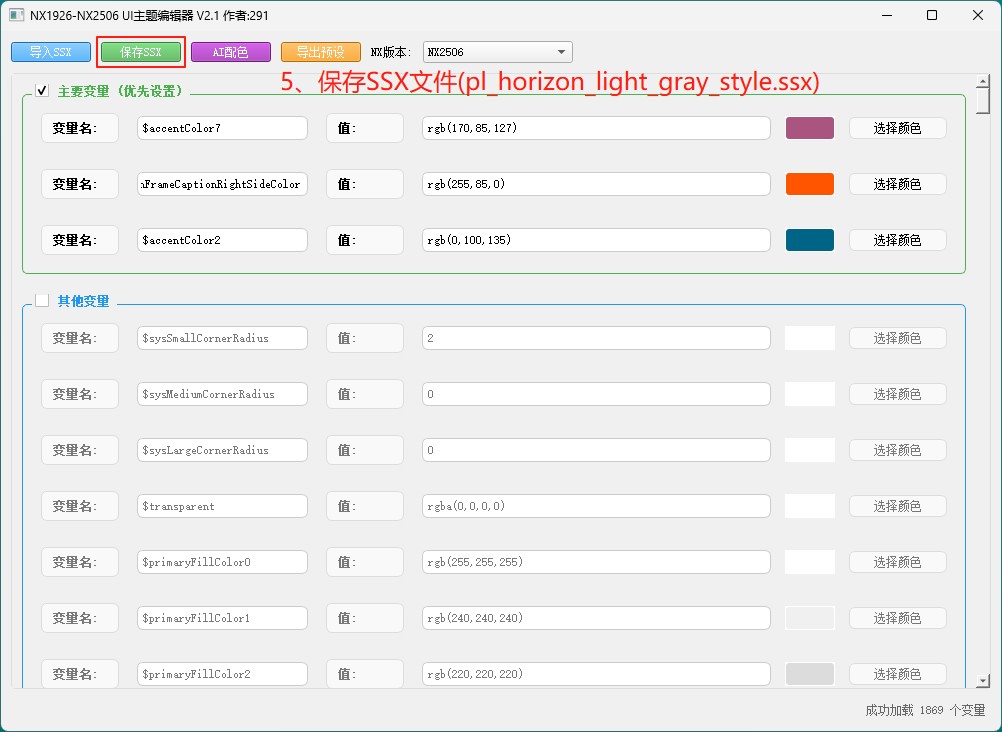Click the 变量名 label beside $accentColor7
1002x732 pixels.
click(x=79, y=128)
